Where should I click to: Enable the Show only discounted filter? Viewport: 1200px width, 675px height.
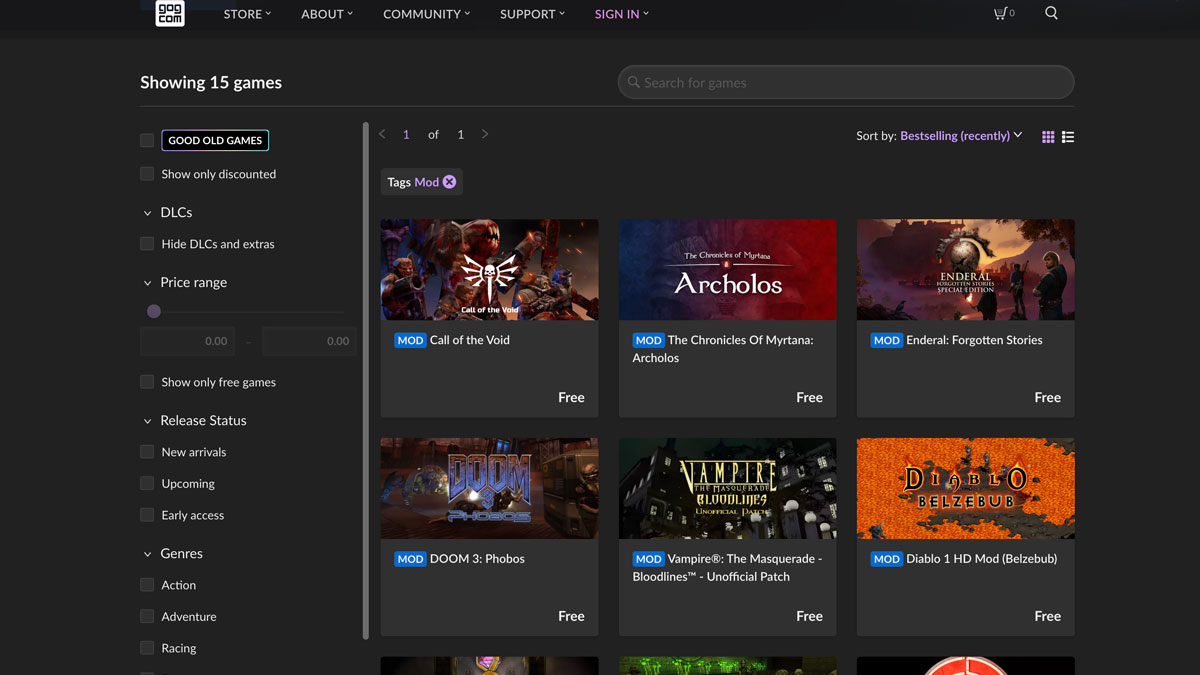tap(146, 174)
